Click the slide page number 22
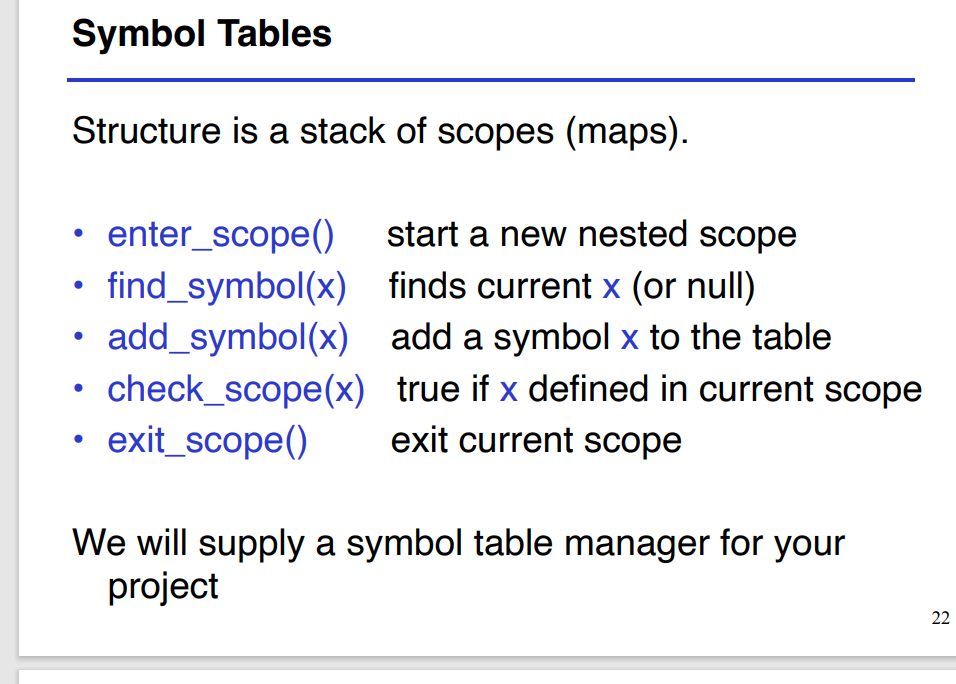This screenshot has height=684, width=956. coord(940,618)
